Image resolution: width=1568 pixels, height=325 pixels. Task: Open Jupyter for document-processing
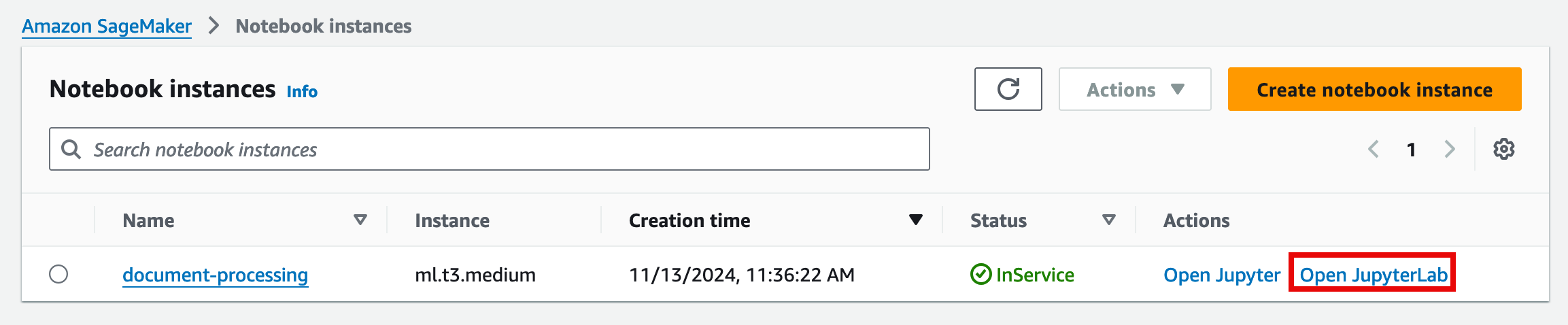click(x=1221, y=275)
